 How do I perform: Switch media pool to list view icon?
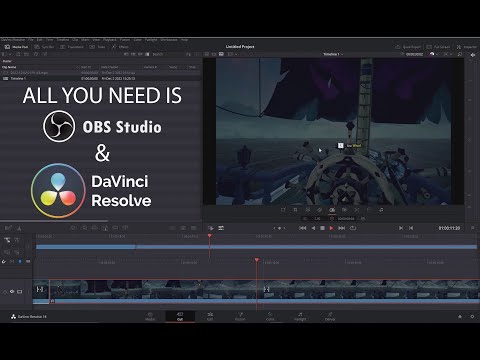click(x=147, y=54)
